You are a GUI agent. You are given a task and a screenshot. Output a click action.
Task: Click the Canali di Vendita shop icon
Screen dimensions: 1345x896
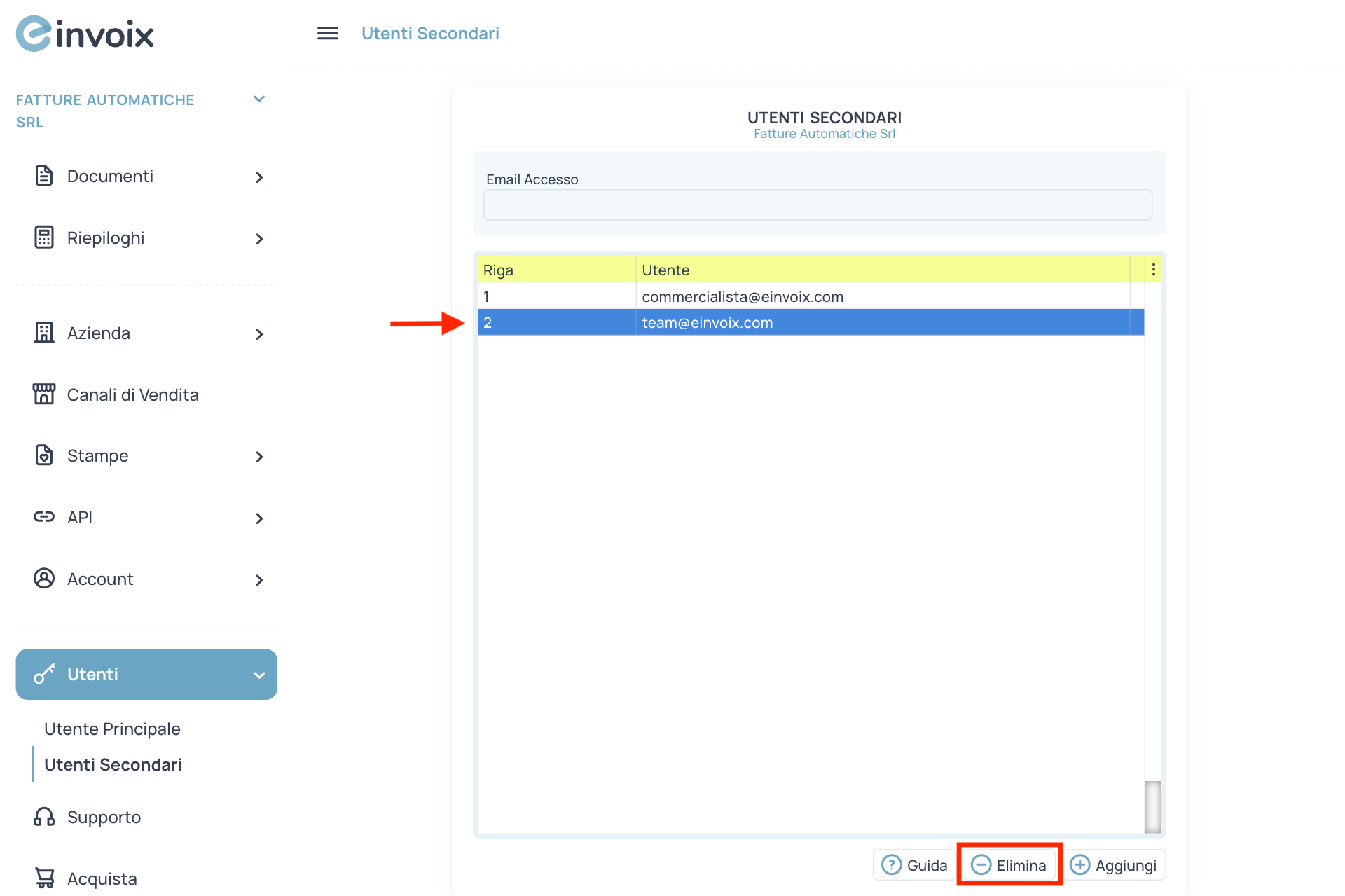point(44,394)
